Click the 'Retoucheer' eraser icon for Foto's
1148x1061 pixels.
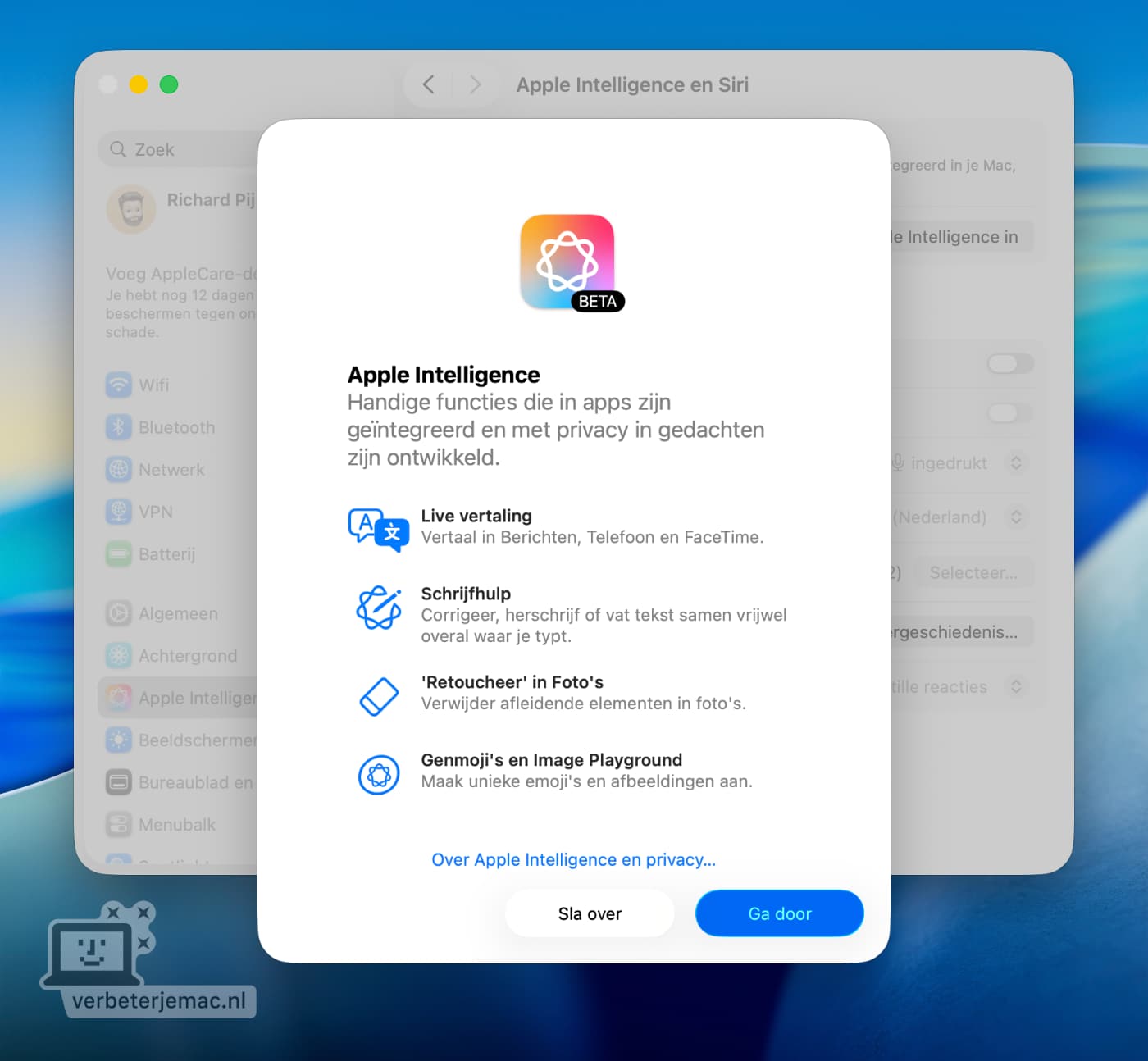pos(379,694)
